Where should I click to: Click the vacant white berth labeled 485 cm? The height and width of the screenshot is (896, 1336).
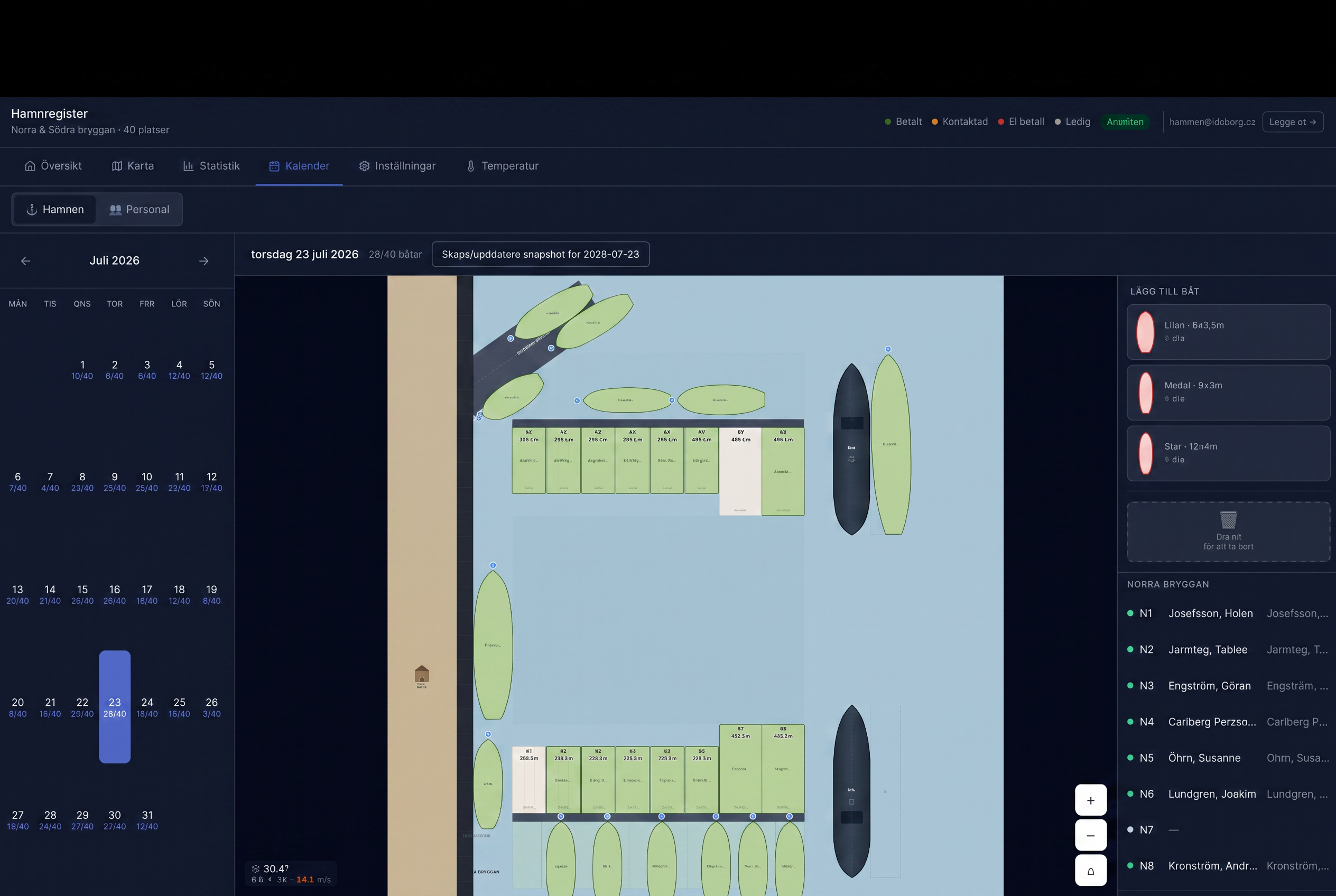pyautogui.click(x=740, y=471)
